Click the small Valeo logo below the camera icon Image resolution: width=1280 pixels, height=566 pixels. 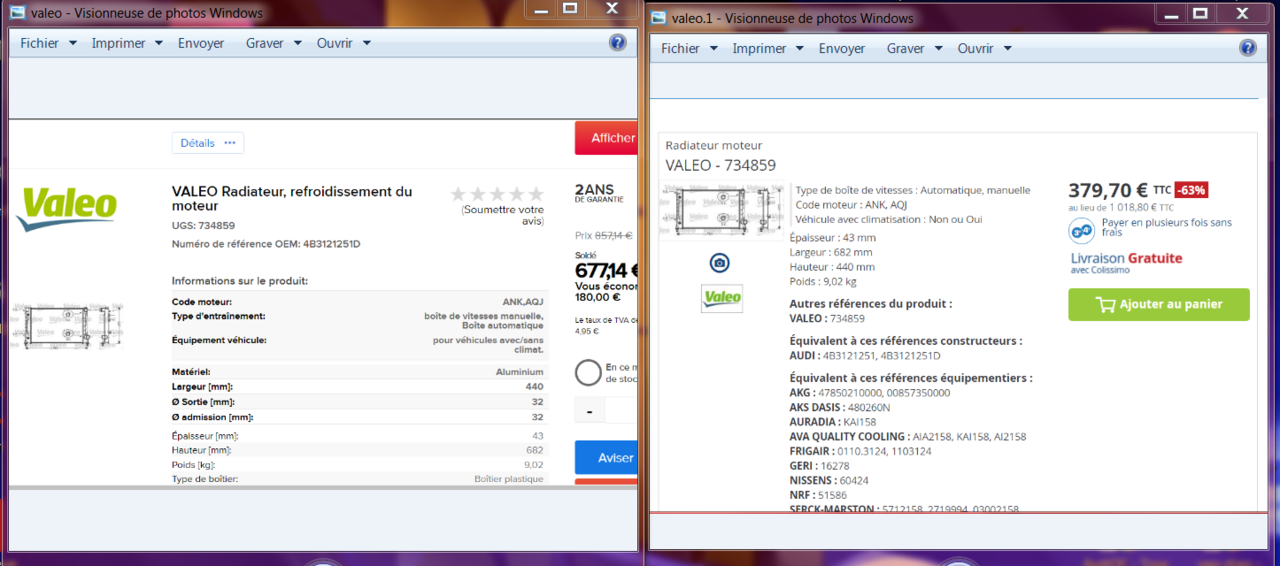(x=721, y=298)
